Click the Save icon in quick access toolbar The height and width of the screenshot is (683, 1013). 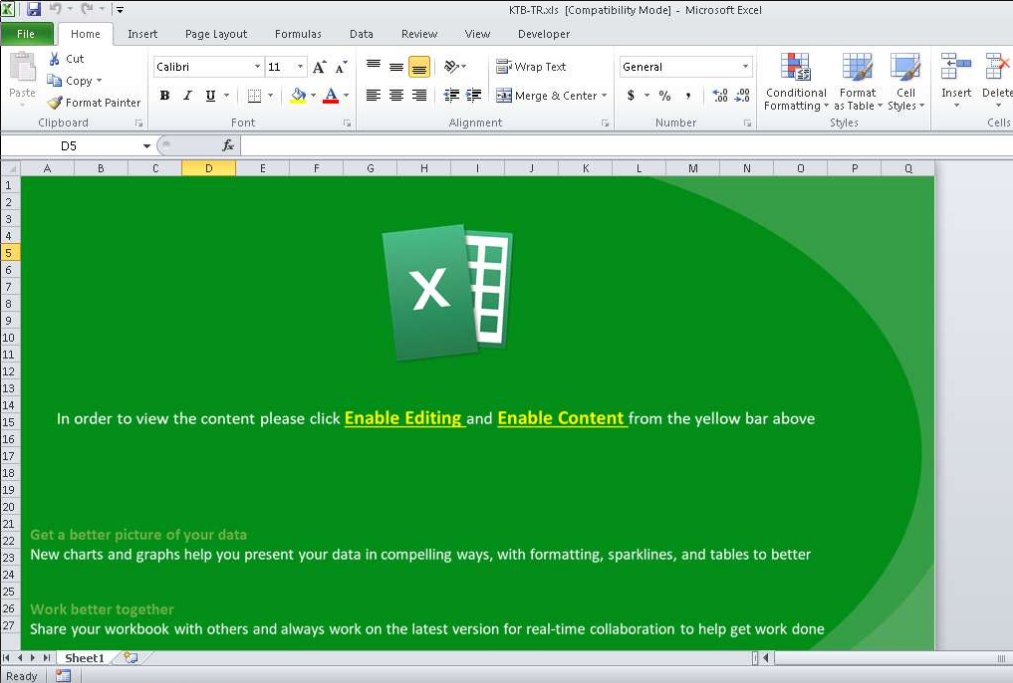coord(34,9)
